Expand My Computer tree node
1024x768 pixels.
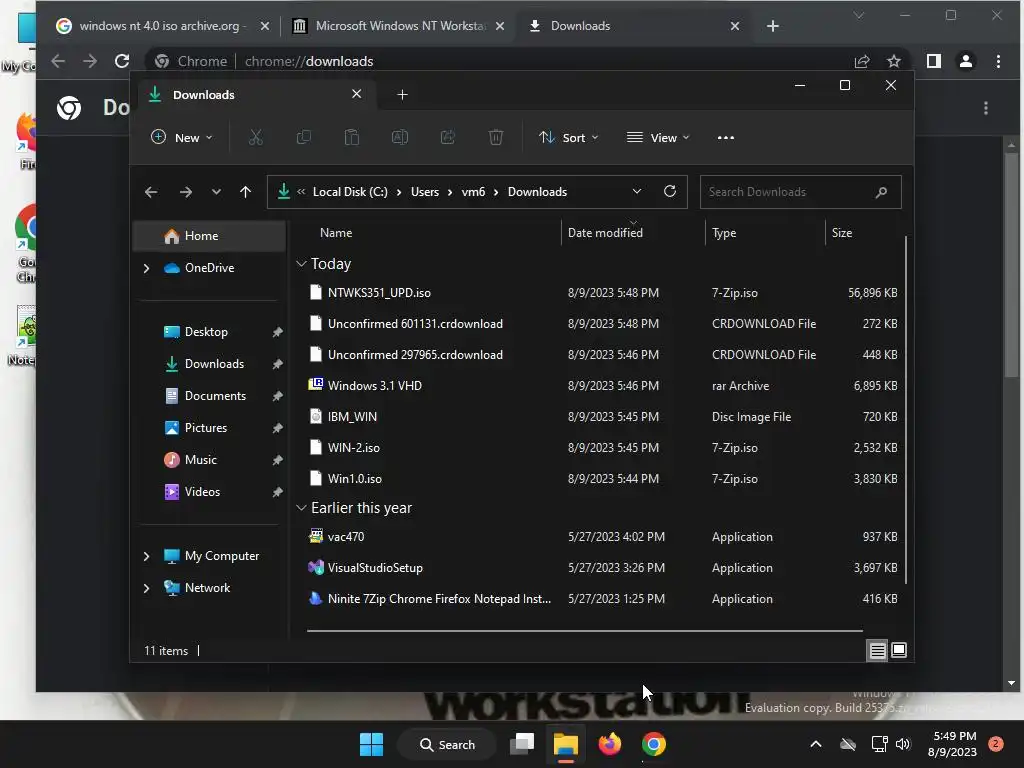[146, 556]
